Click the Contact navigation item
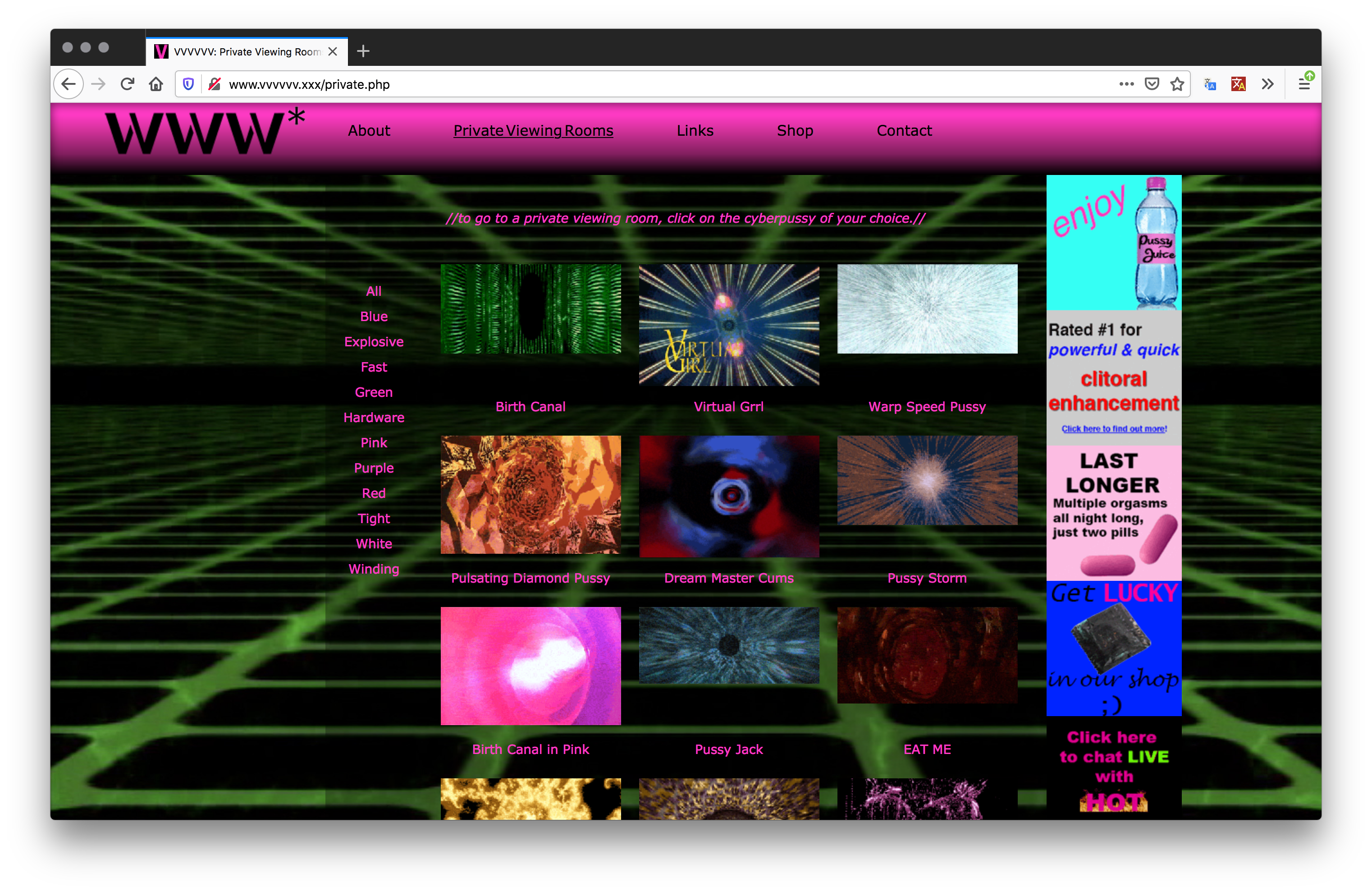The width and height of the screenshot is (1372, 892). point(903,130)
